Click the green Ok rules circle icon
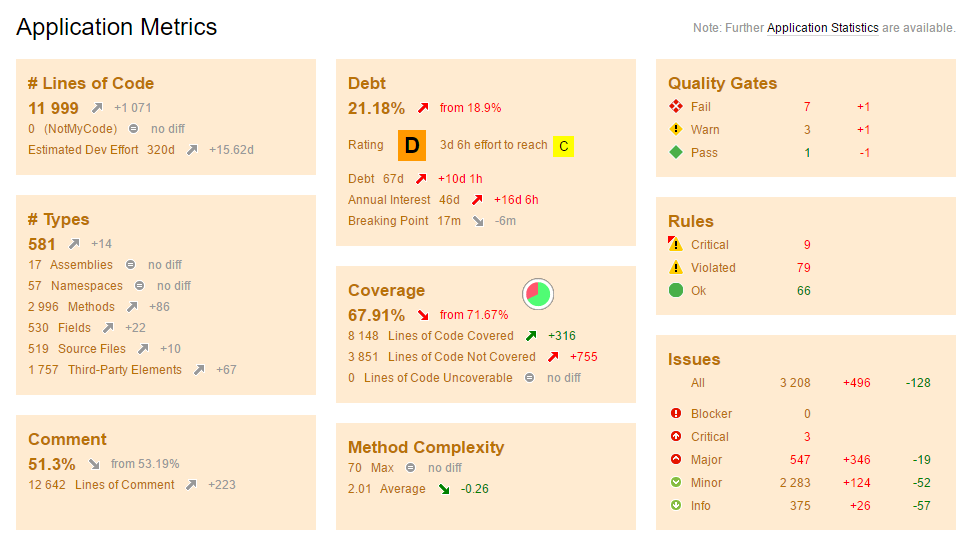Viewport: 965px width, 539px height. click(676, 291)
